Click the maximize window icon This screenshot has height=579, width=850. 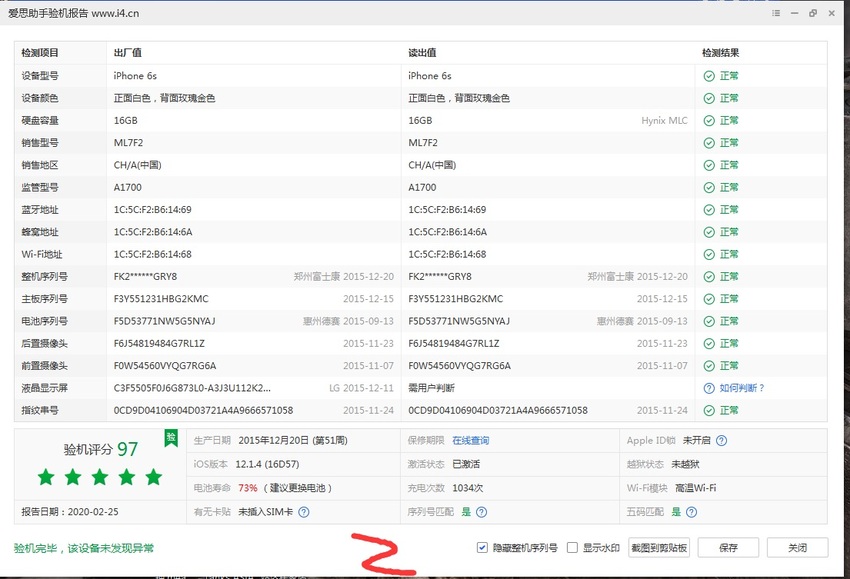tap(813, 13)
